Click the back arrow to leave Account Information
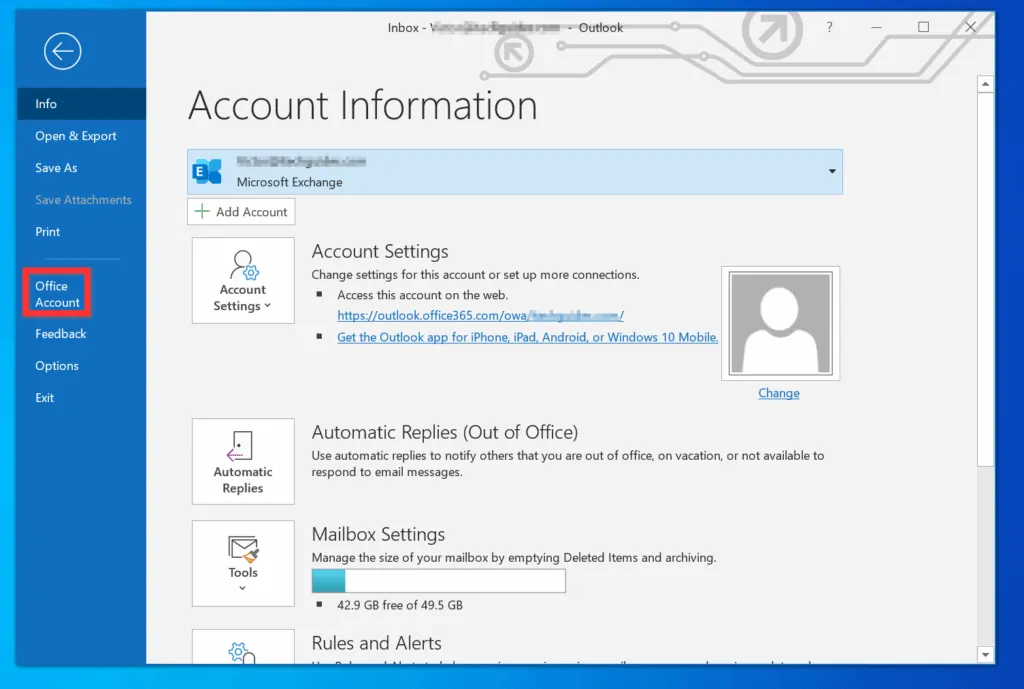This screenshot has height=689, width=1024. [x=62, y=51]
